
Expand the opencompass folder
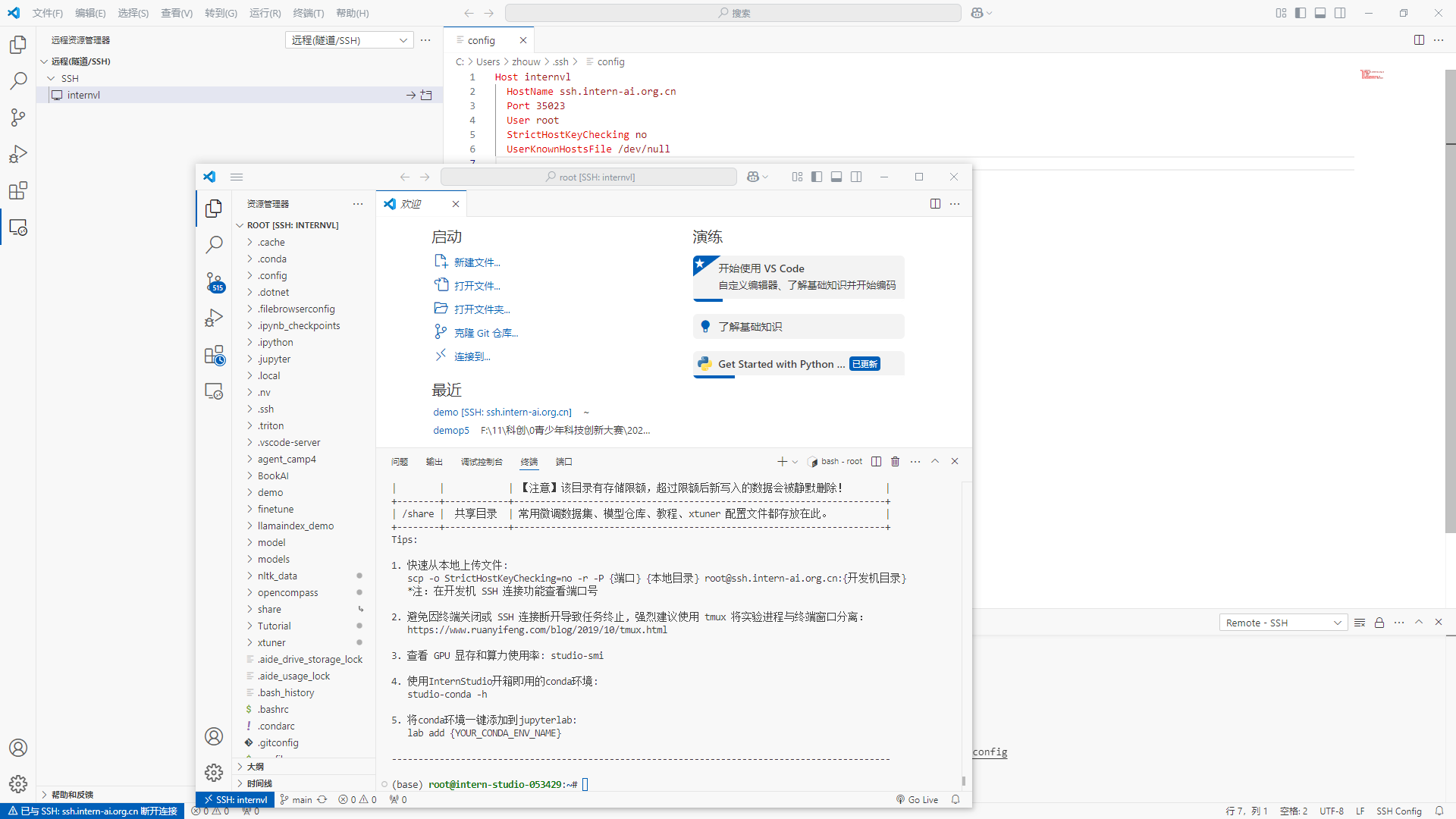(x=304, y=592)
